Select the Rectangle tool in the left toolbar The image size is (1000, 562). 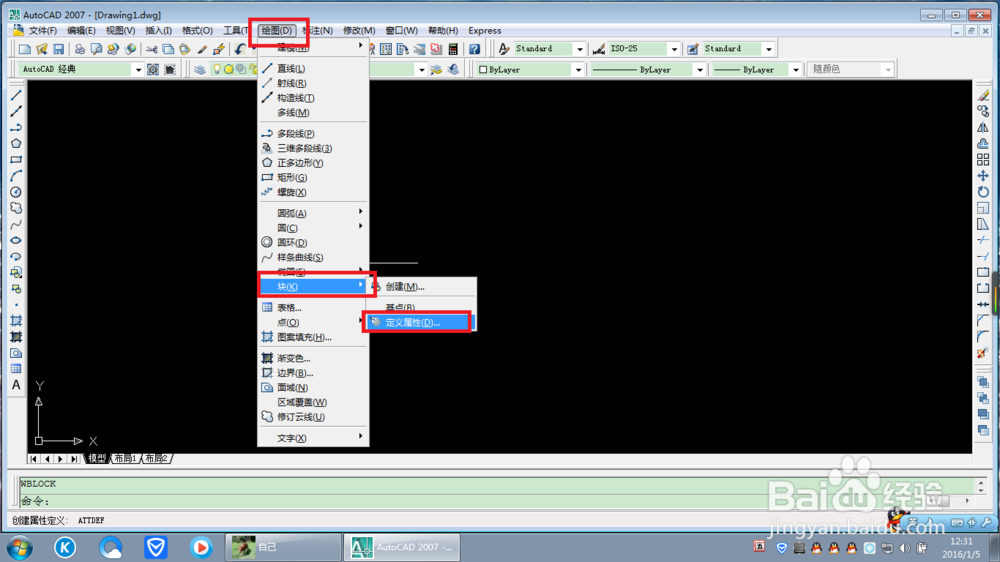16,159
